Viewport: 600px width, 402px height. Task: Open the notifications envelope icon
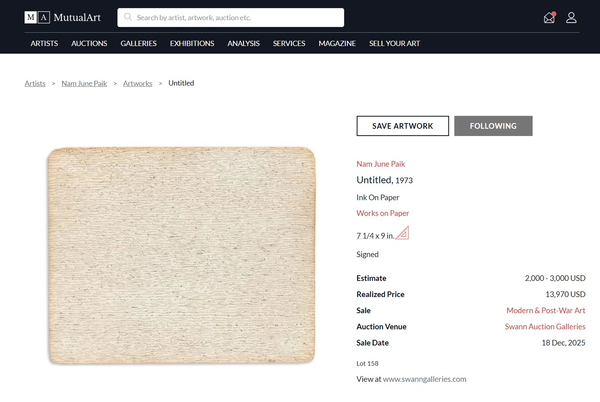[x=549, y=17]
